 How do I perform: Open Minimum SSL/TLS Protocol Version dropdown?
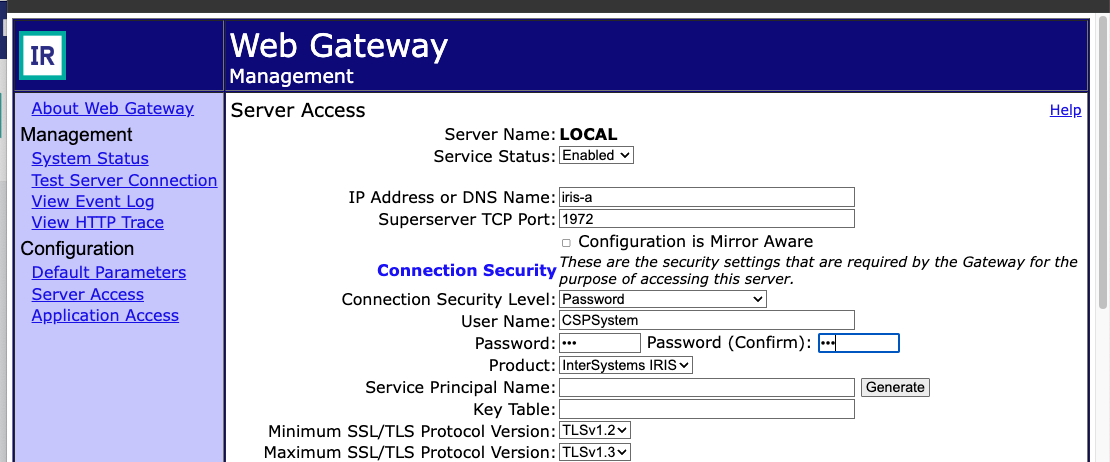click(595, 431)
